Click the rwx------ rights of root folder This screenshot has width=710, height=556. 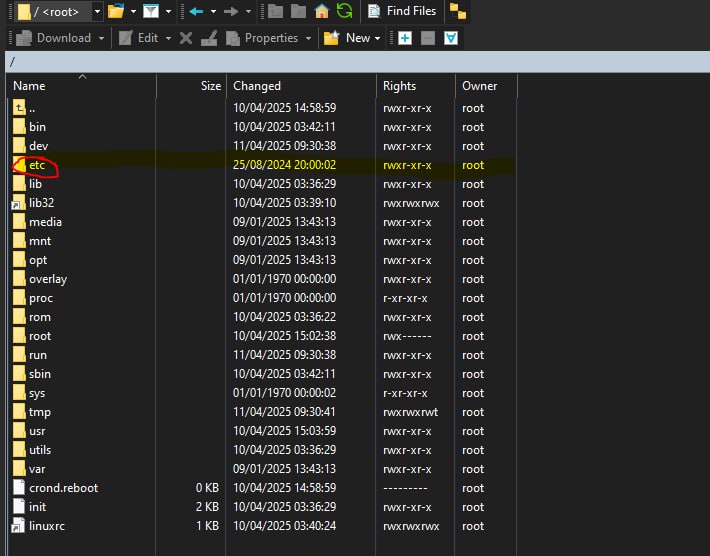click(x=407, y=336)
